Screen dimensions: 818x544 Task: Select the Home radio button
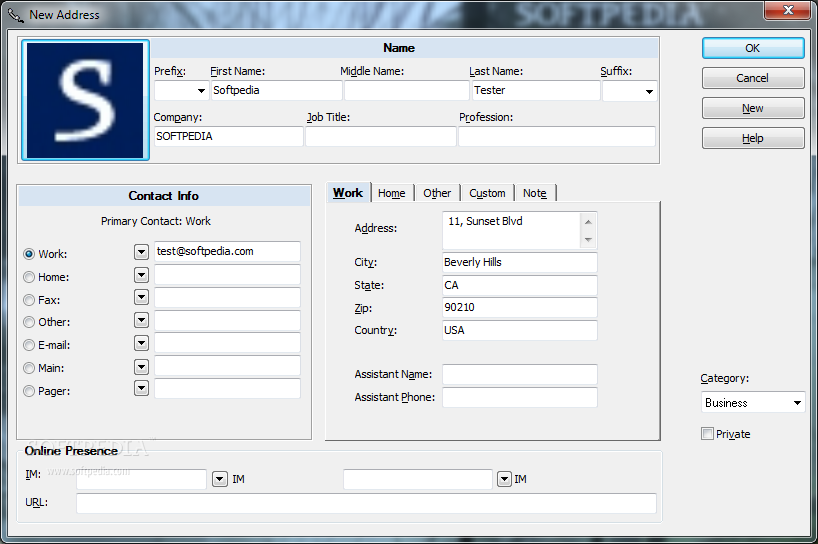[29, 277]
